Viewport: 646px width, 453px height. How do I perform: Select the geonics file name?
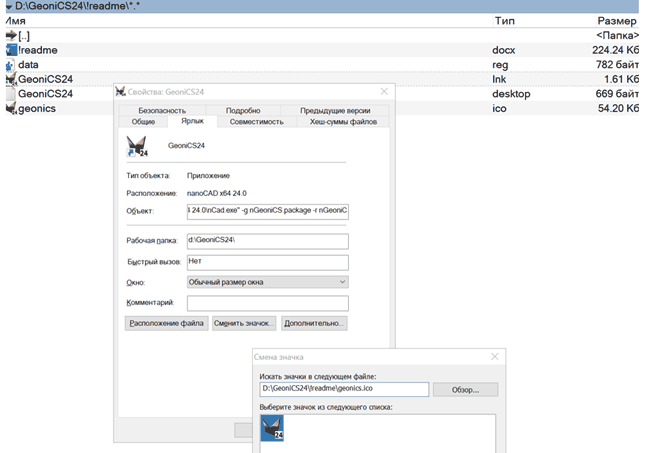pyautogui.click(x=37, y=109)
